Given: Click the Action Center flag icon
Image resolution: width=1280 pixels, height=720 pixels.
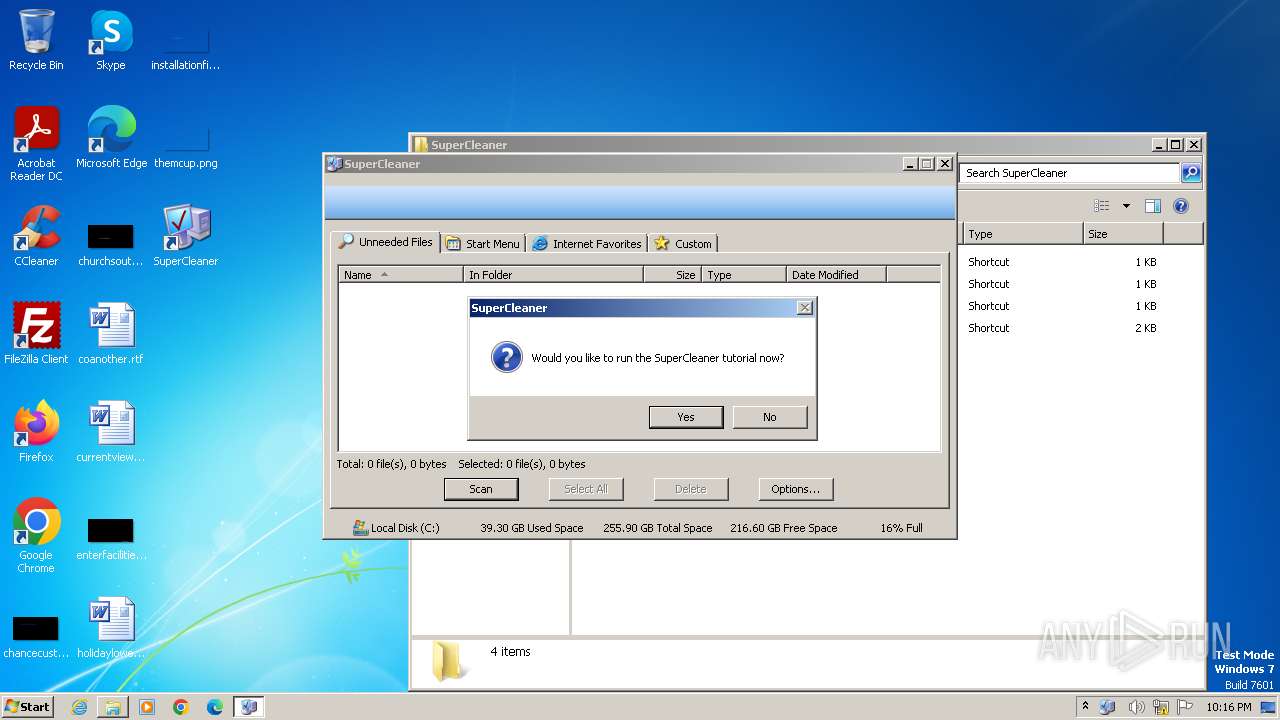Looking at the screenshot, I should pos(1183,707).
